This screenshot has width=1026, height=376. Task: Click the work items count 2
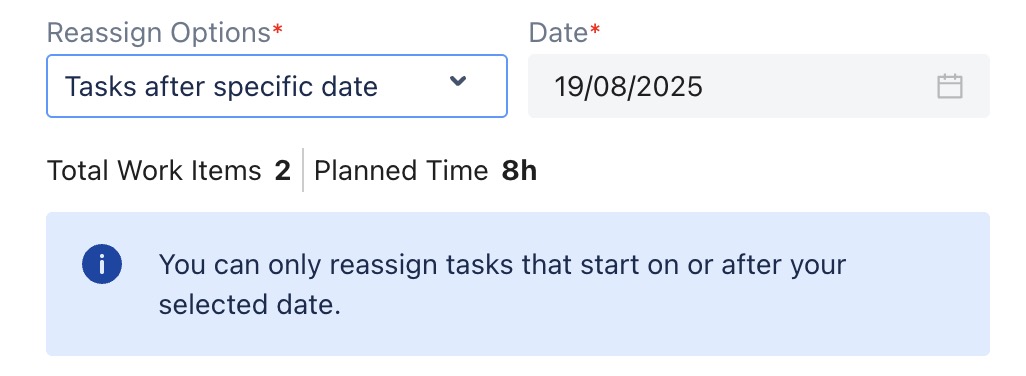tap(283, 171)
